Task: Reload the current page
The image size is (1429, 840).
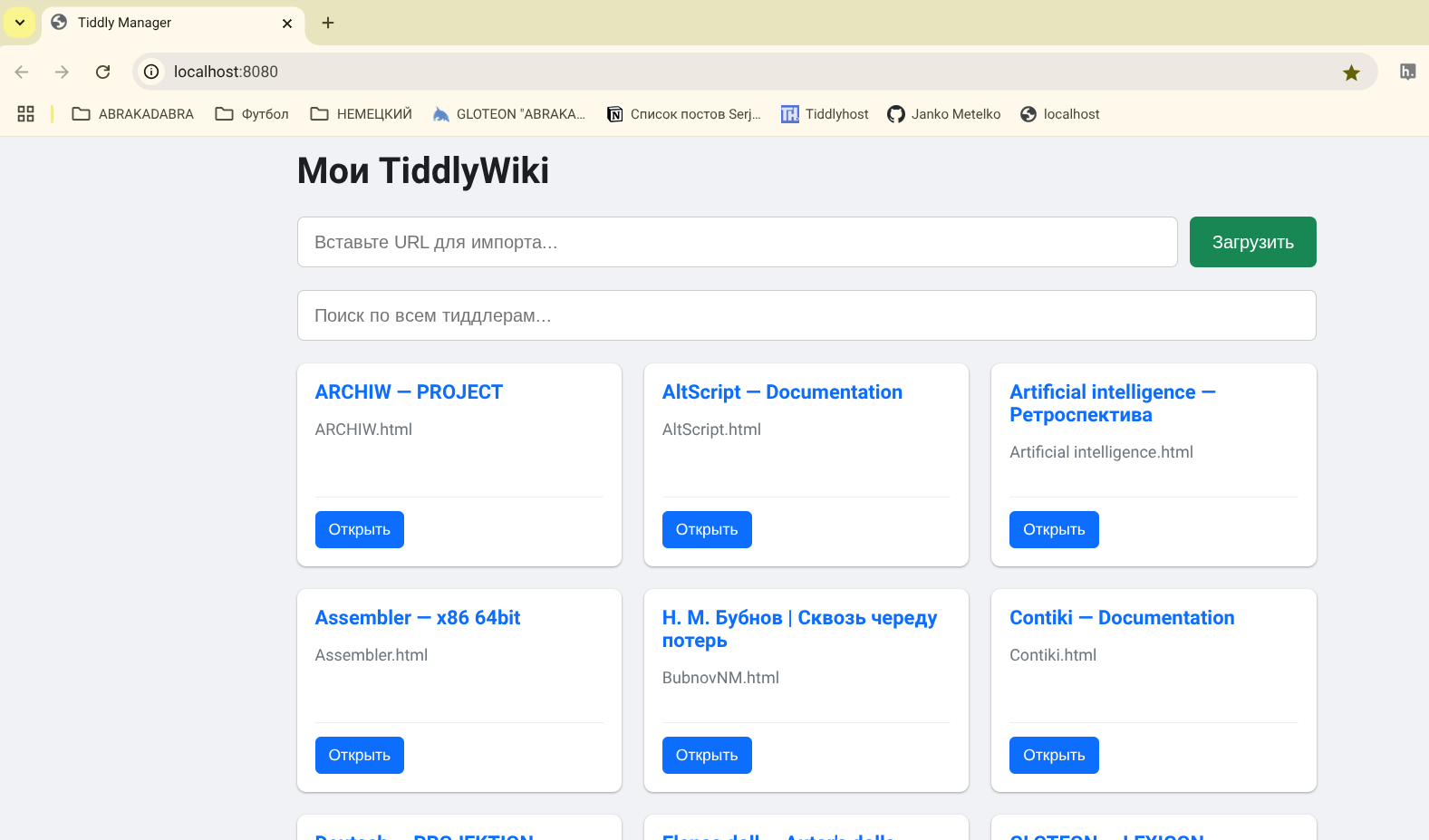Action: (x=103, y=72)
